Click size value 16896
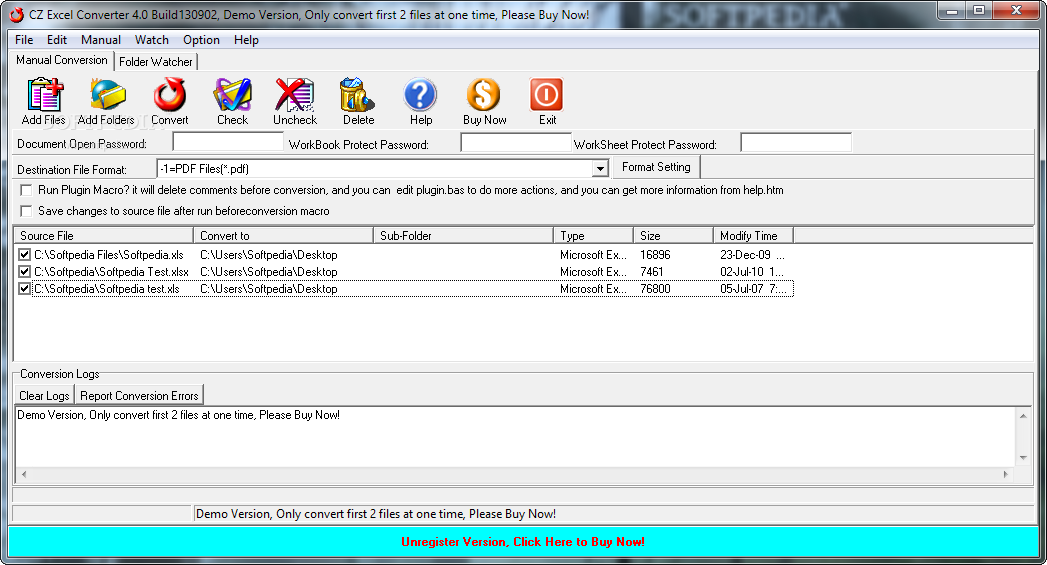1047x565 pixels. tap(655, 254)
